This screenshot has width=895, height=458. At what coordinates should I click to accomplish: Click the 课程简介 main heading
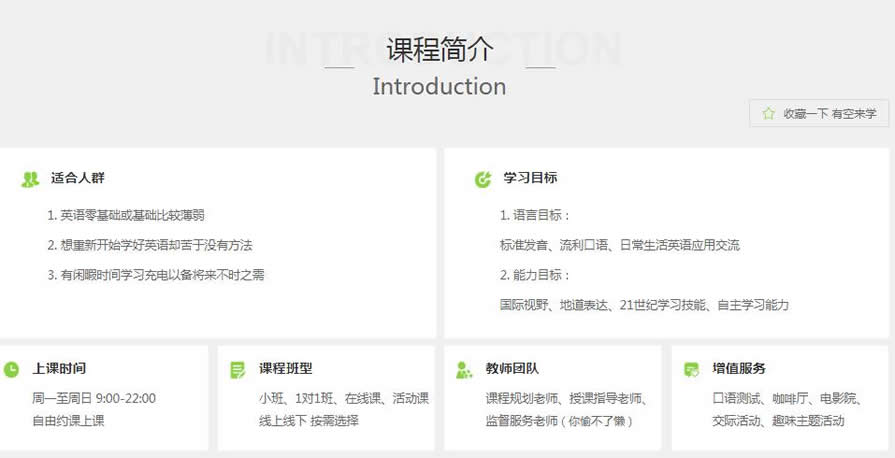tap(440, 48)
